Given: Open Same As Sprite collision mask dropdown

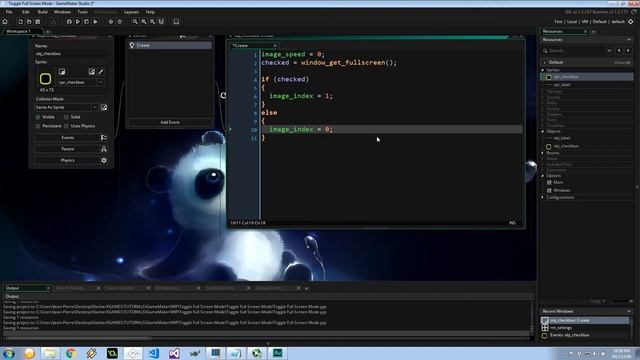Looking at the screenshot, I should point(94,107).
